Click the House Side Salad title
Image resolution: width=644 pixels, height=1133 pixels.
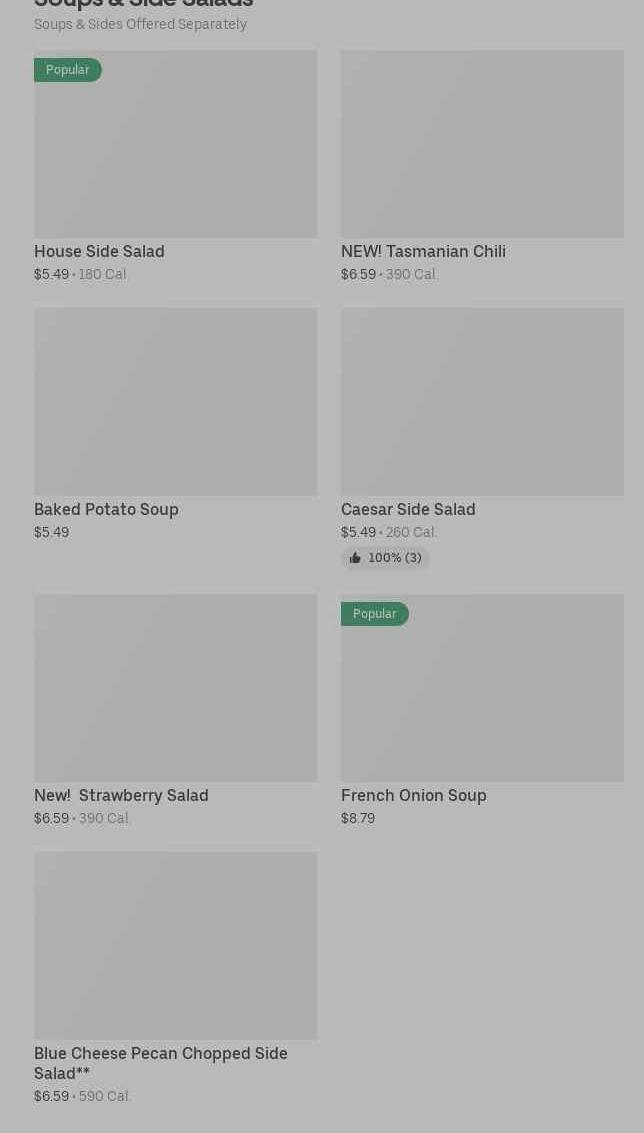99,251
